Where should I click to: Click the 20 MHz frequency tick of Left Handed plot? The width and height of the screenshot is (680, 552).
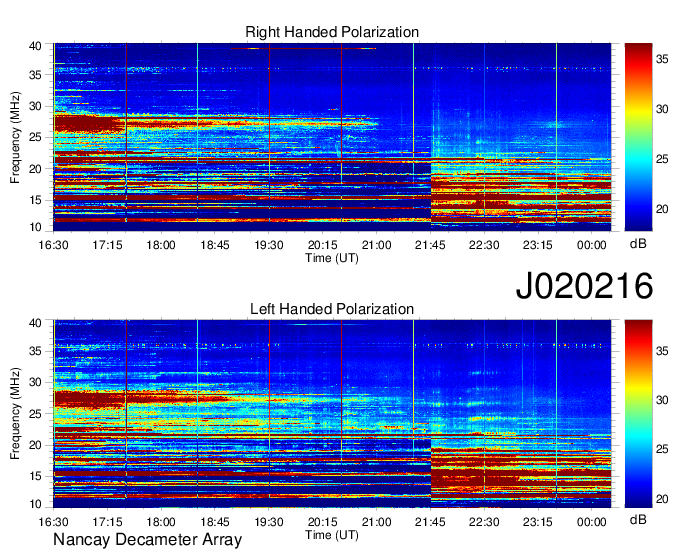(35, 445)
